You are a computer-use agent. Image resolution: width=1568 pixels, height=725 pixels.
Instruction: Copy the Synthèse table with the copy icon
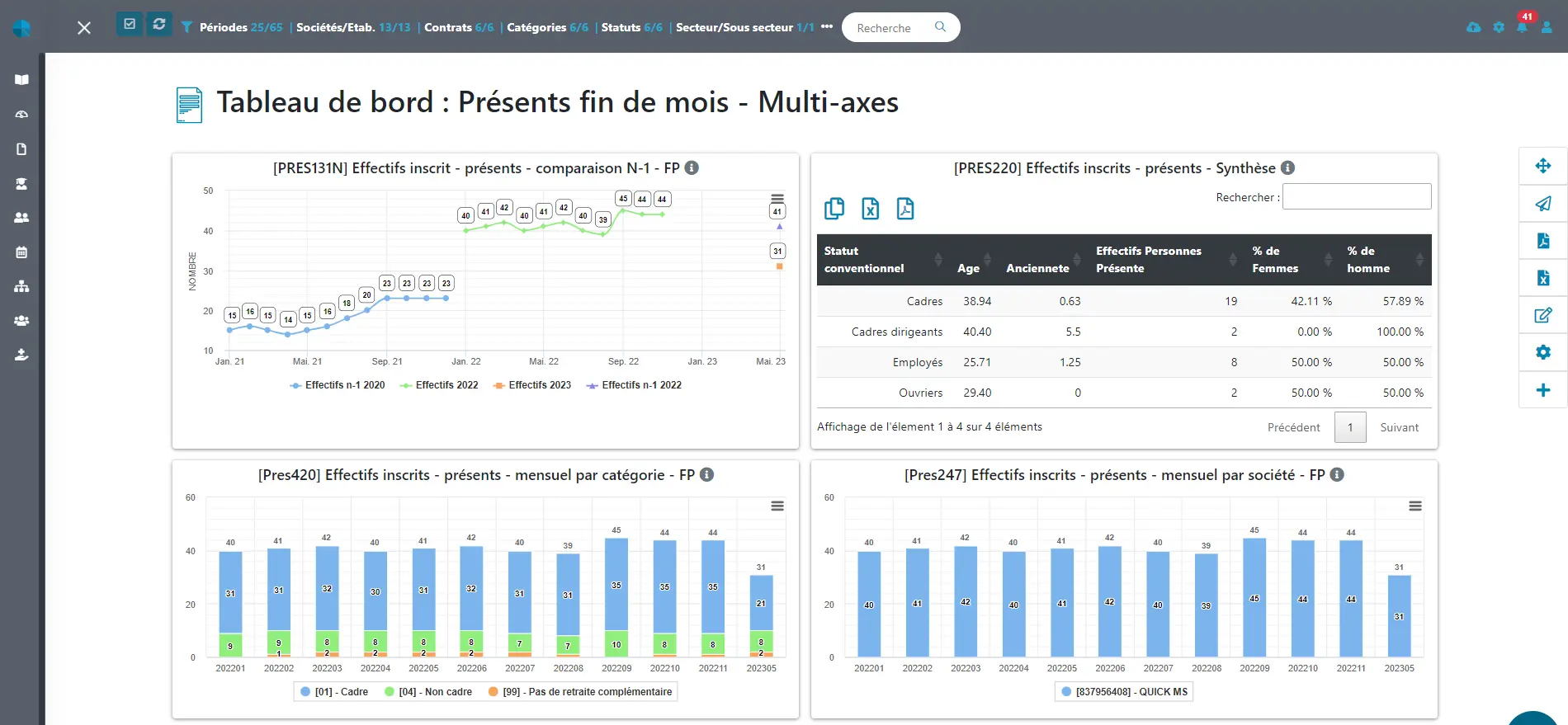(834, 209)
